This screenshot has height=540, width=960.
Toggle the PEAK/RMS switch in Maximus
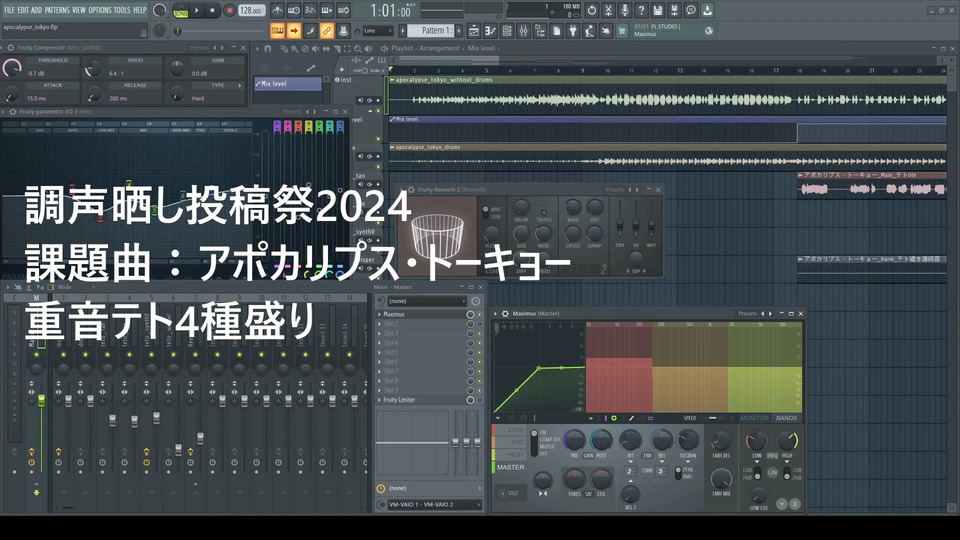point(678,473)
